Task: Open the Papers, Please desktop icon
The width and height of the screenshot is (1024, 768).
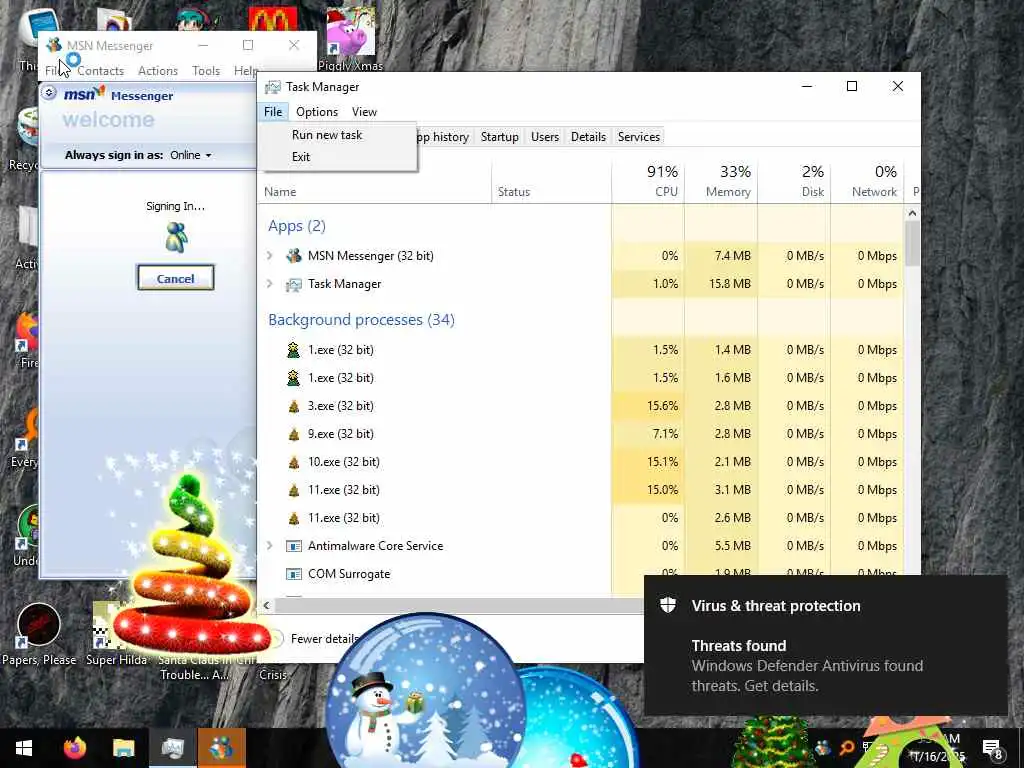Action: [39, 634]
